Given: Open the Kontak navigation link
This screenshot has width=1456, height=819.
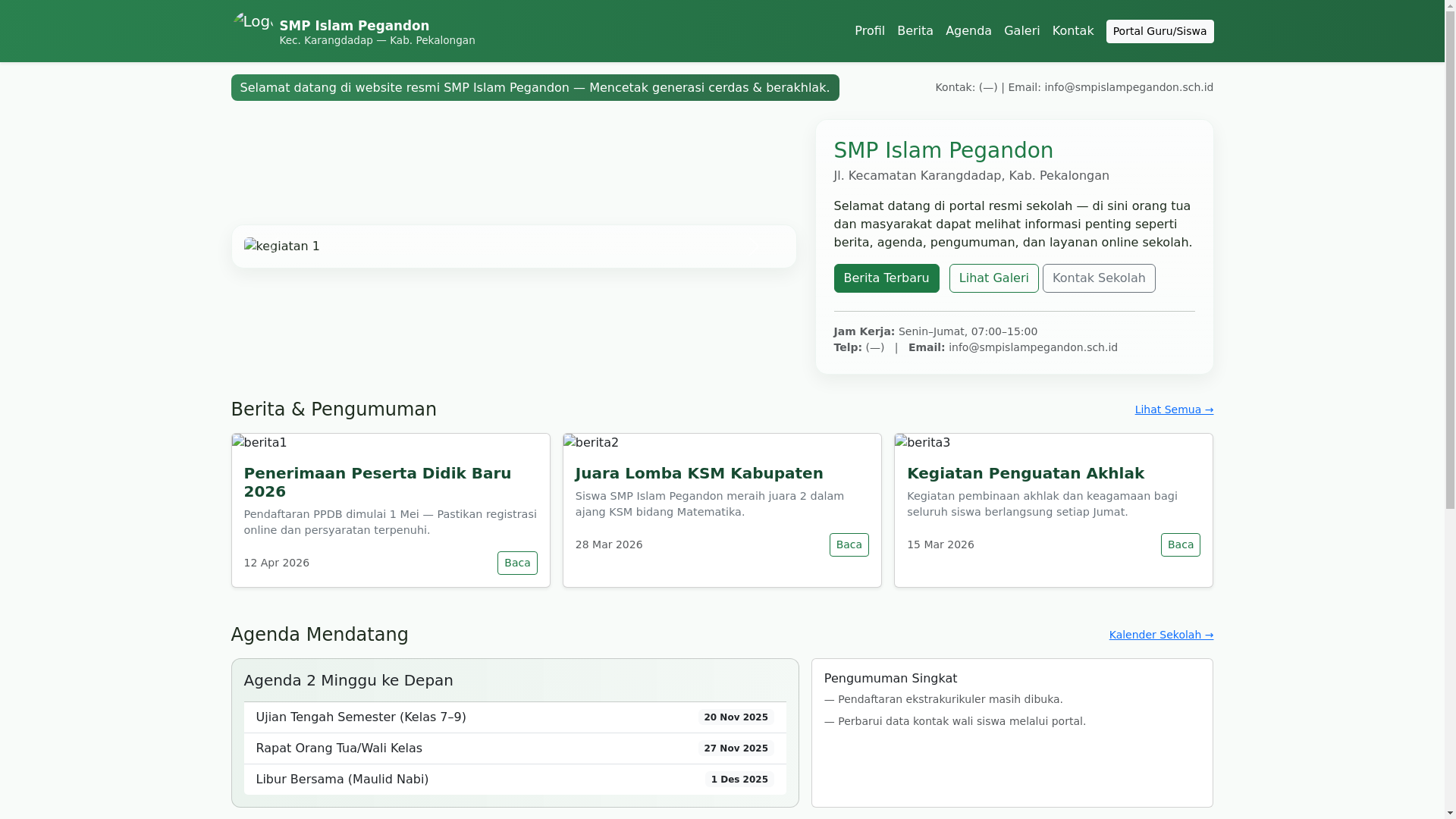Looking at the screenshot, I should coord(1073,31).
